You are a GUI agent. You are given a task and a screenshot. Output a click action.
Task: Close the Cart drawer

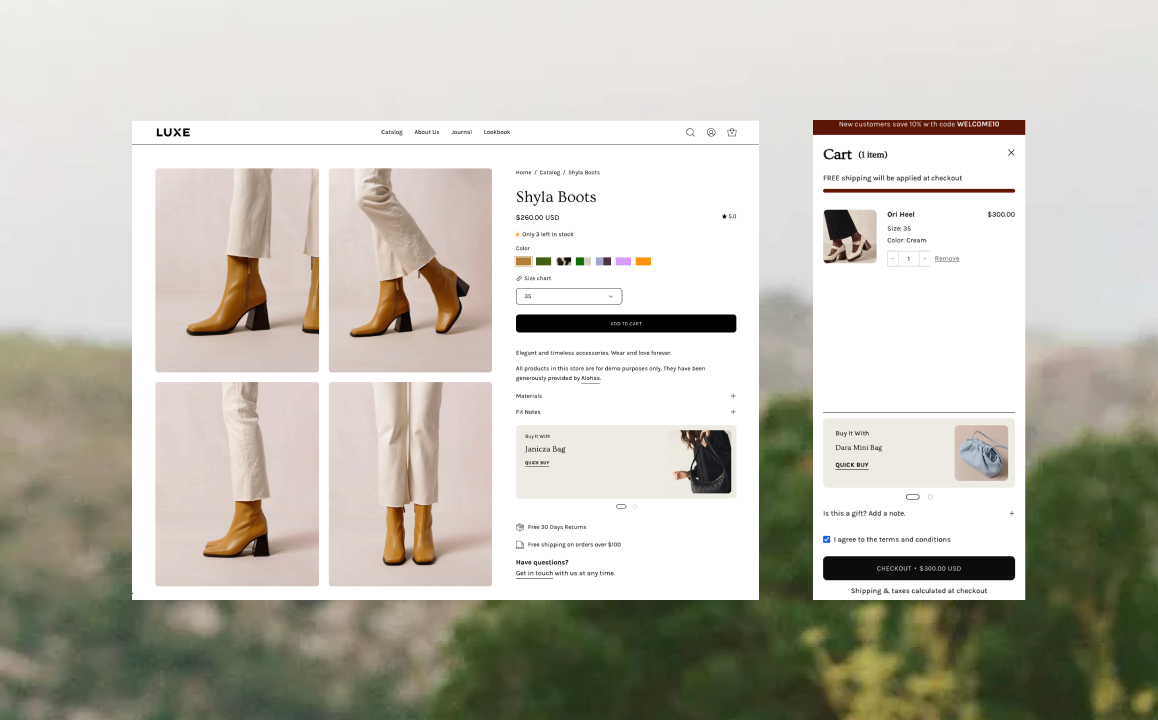[x=1011, y=153]
